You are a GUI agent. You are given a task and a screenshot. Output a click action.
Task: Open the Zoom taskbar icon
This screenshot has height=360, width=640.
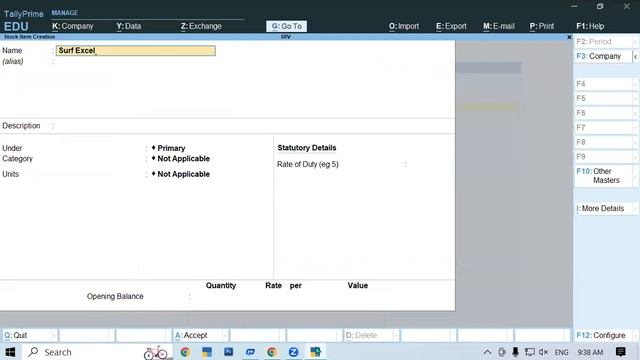click(x=293, y=352)
